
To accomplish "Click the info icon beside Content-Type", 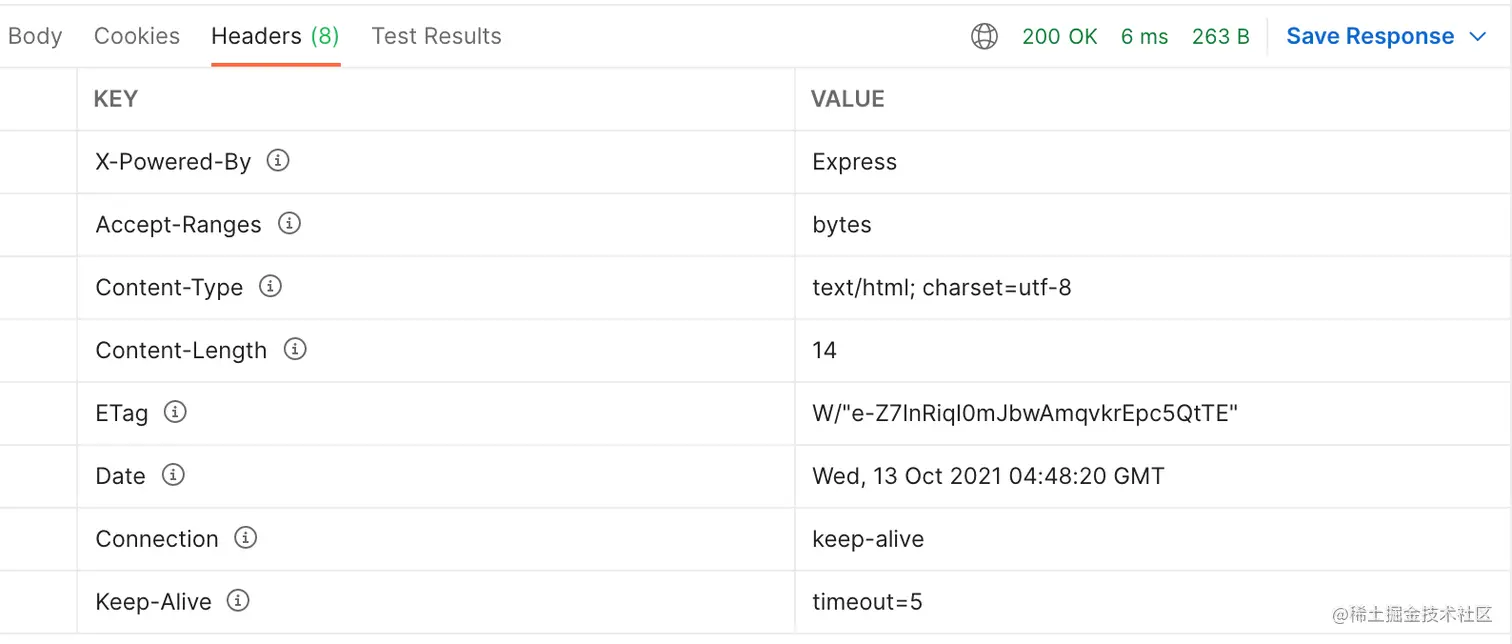I will 270,286.
